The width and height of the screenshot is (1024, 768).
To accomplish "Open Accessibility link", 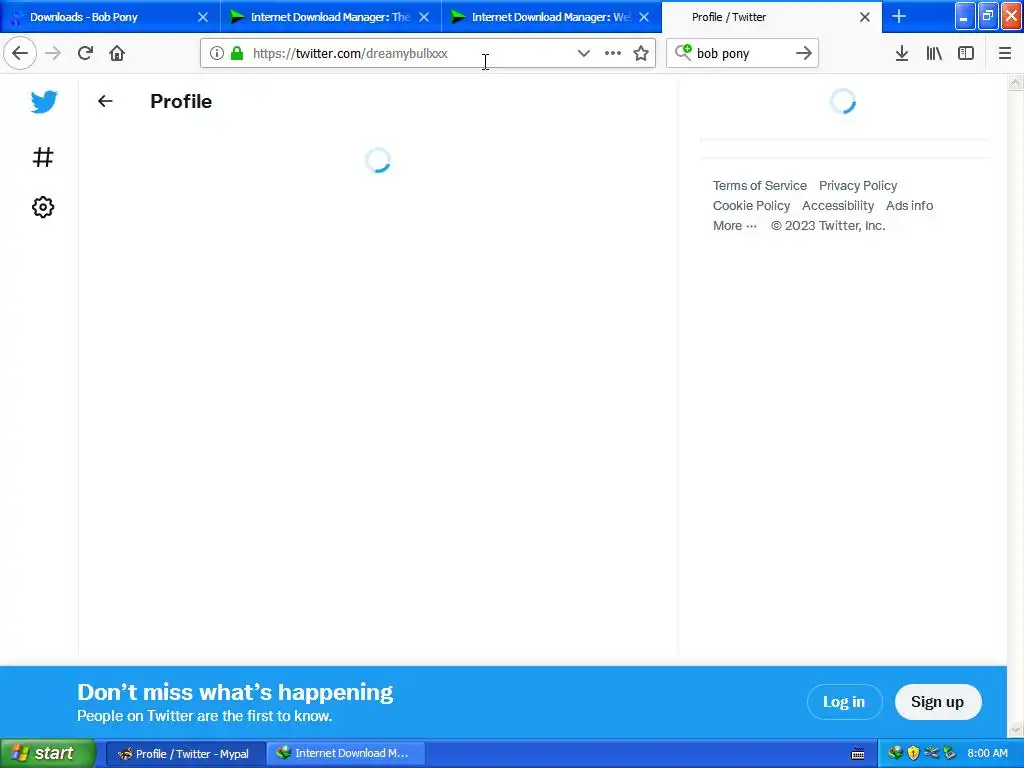I will 838,206.
